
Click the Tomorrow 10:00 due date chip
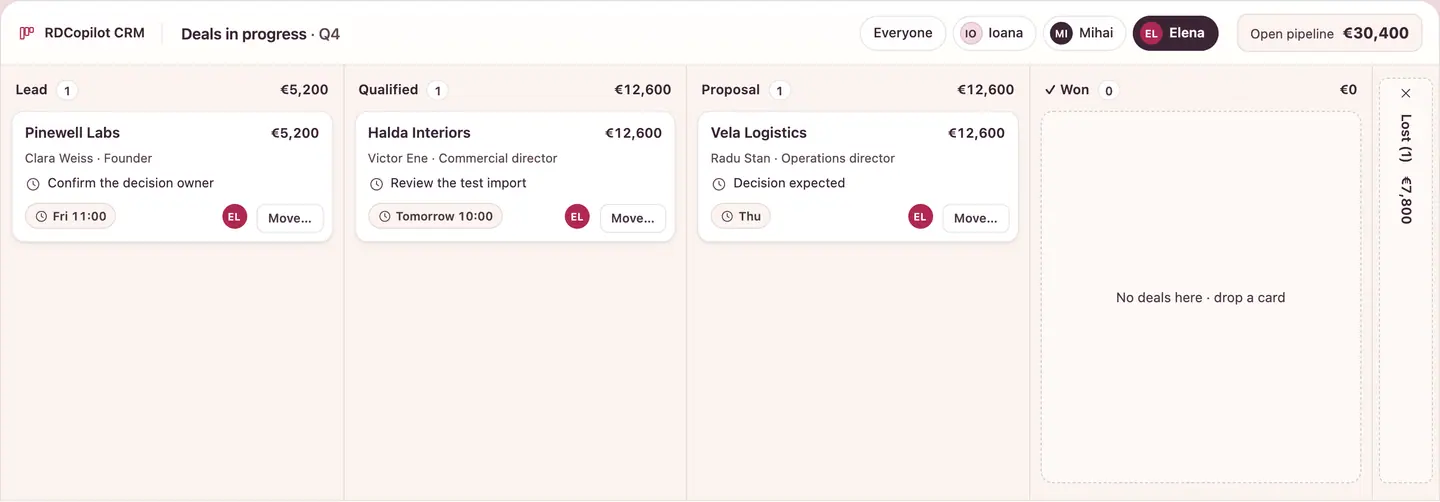coord(435,216)
